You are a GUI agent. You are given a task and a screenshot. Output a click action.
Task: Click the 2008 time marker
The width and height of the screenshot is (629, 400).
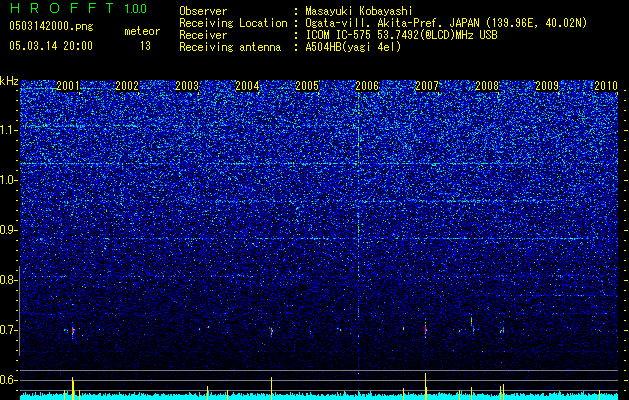(487, 86)
